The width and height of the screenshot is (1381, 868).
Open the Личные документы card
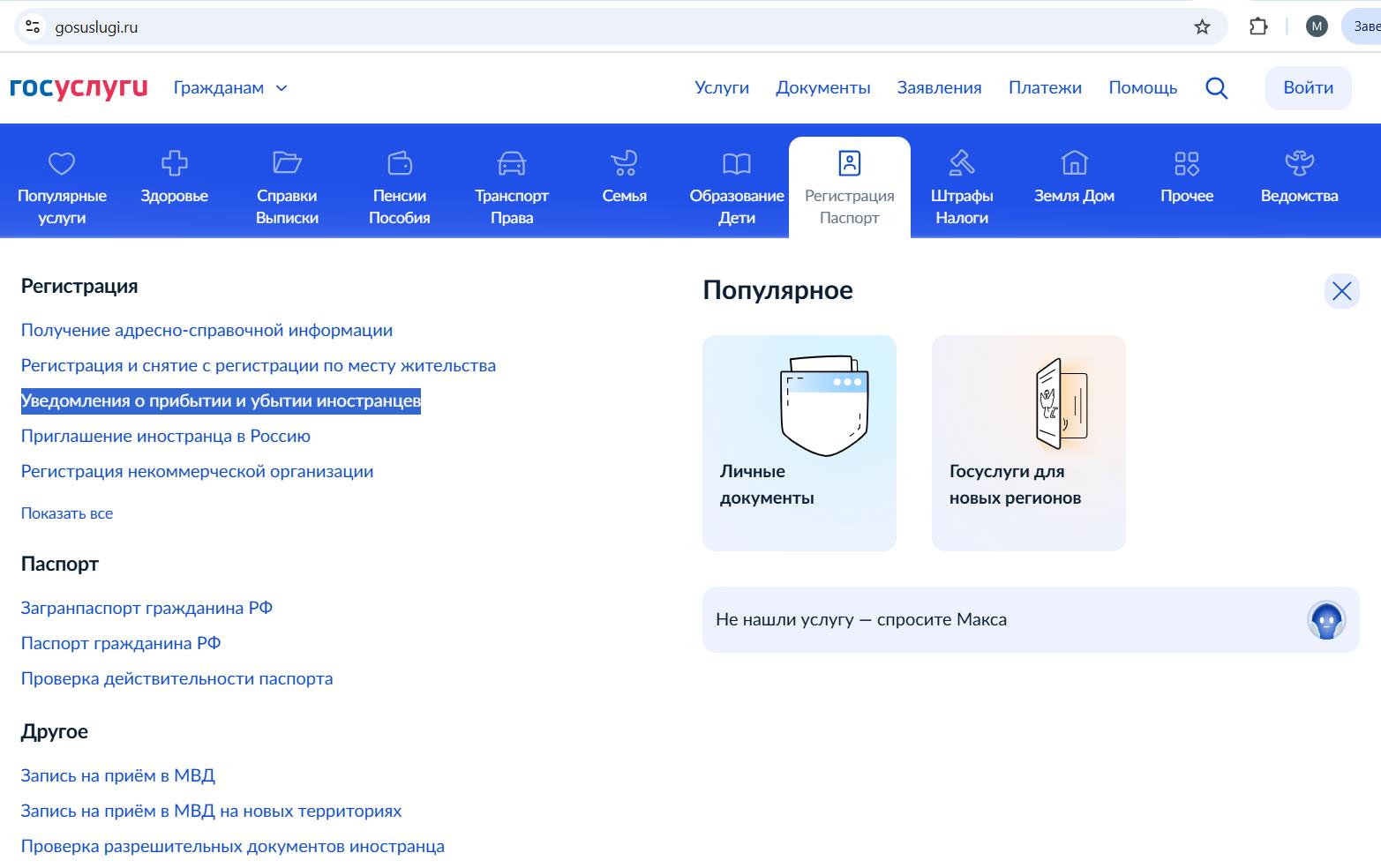799,443
